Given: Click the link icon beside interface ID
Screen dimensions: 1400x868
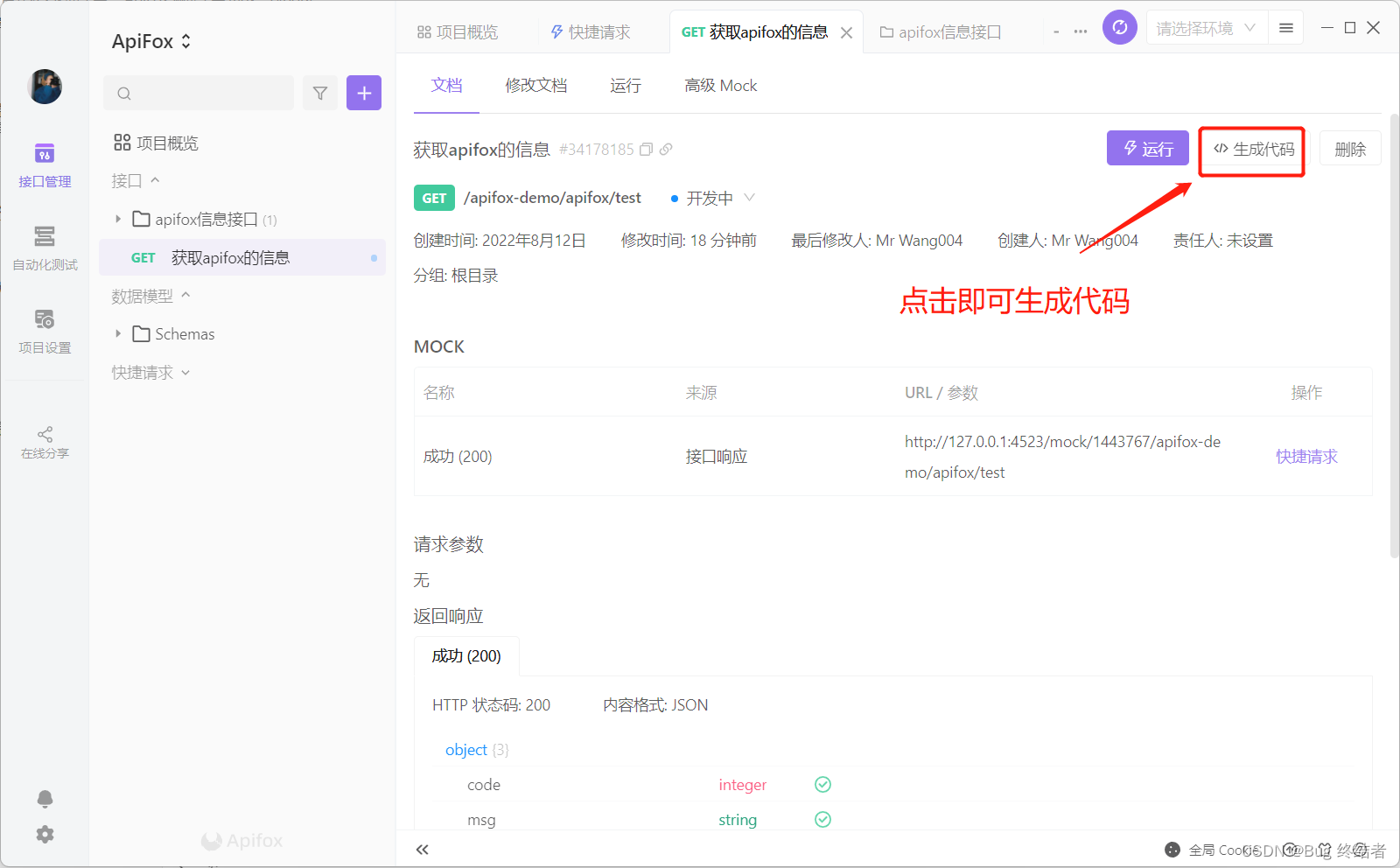Looking at the screenshot, I should click(x=666, y=150).
